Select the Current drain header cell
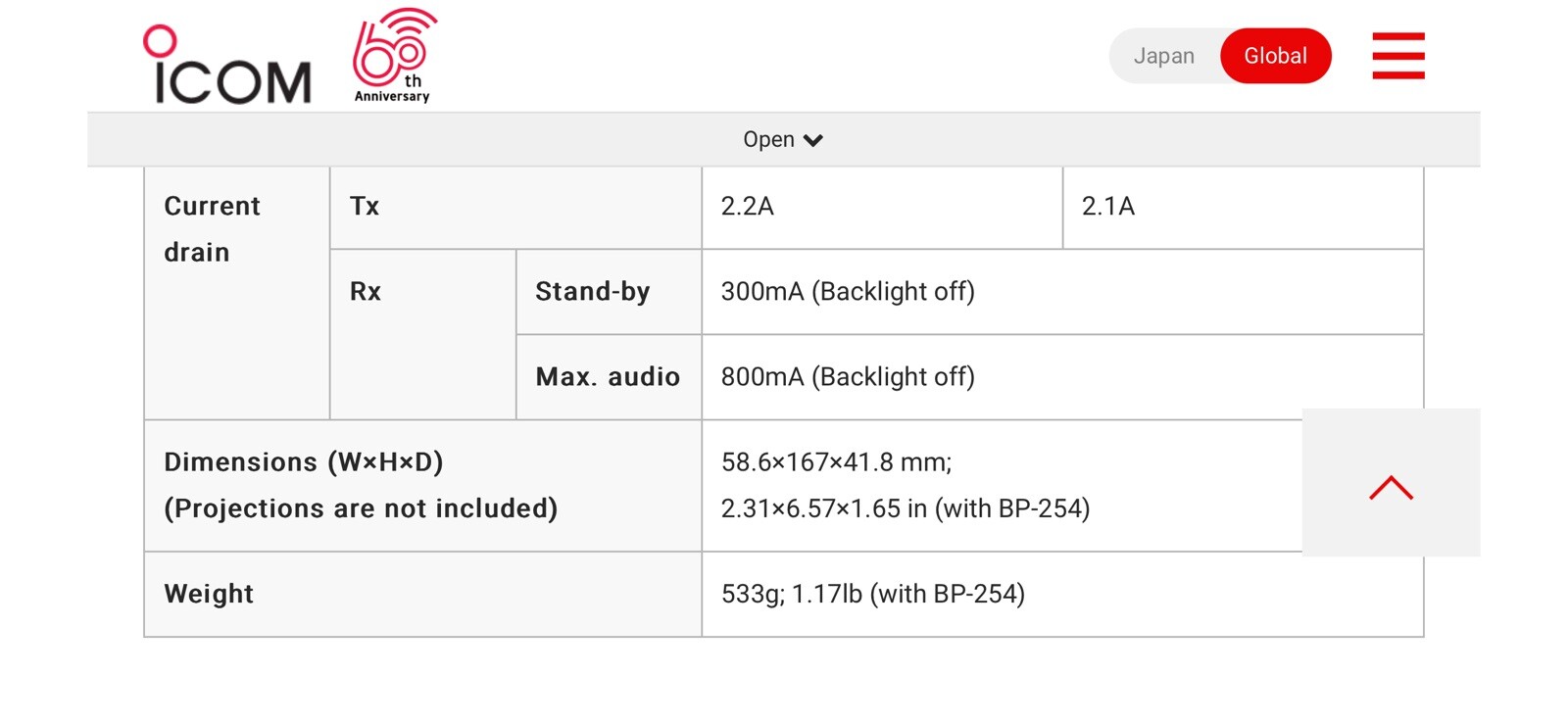 coord(237,293)
